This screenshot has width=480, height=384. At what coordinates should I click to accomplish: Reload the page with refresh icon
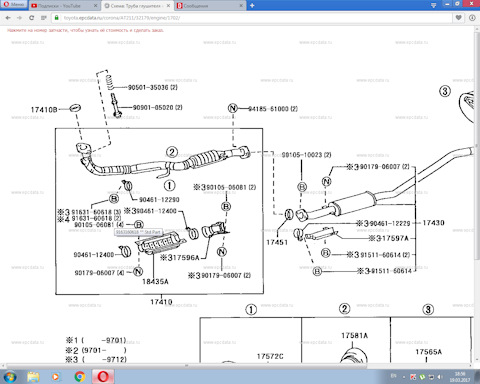point(32,18)
